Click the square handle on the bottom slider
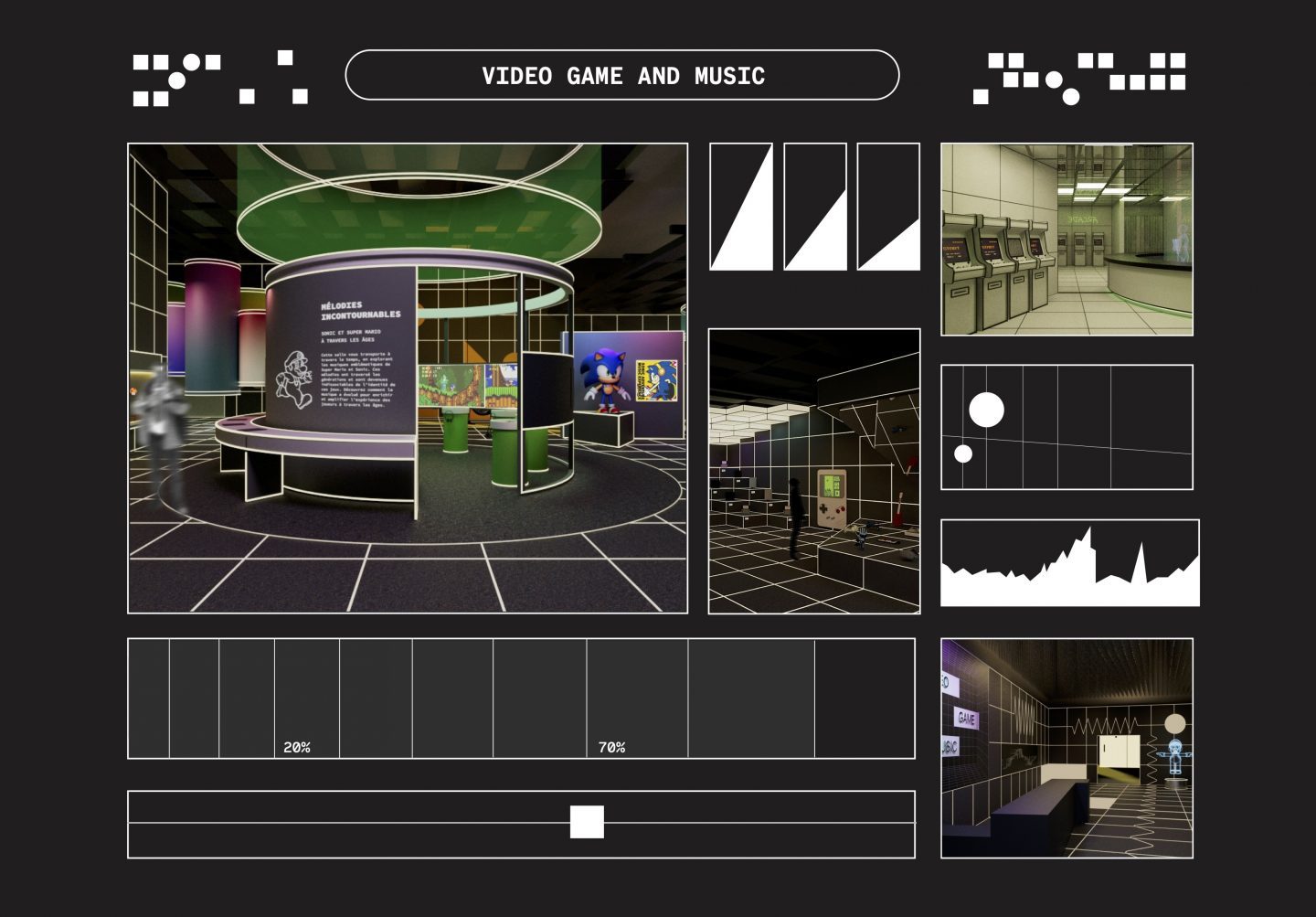 (587, 822)
